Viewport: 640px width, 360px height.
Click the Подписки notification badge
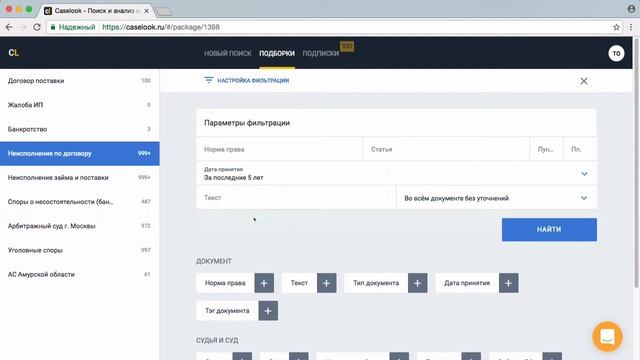[347, 46]
